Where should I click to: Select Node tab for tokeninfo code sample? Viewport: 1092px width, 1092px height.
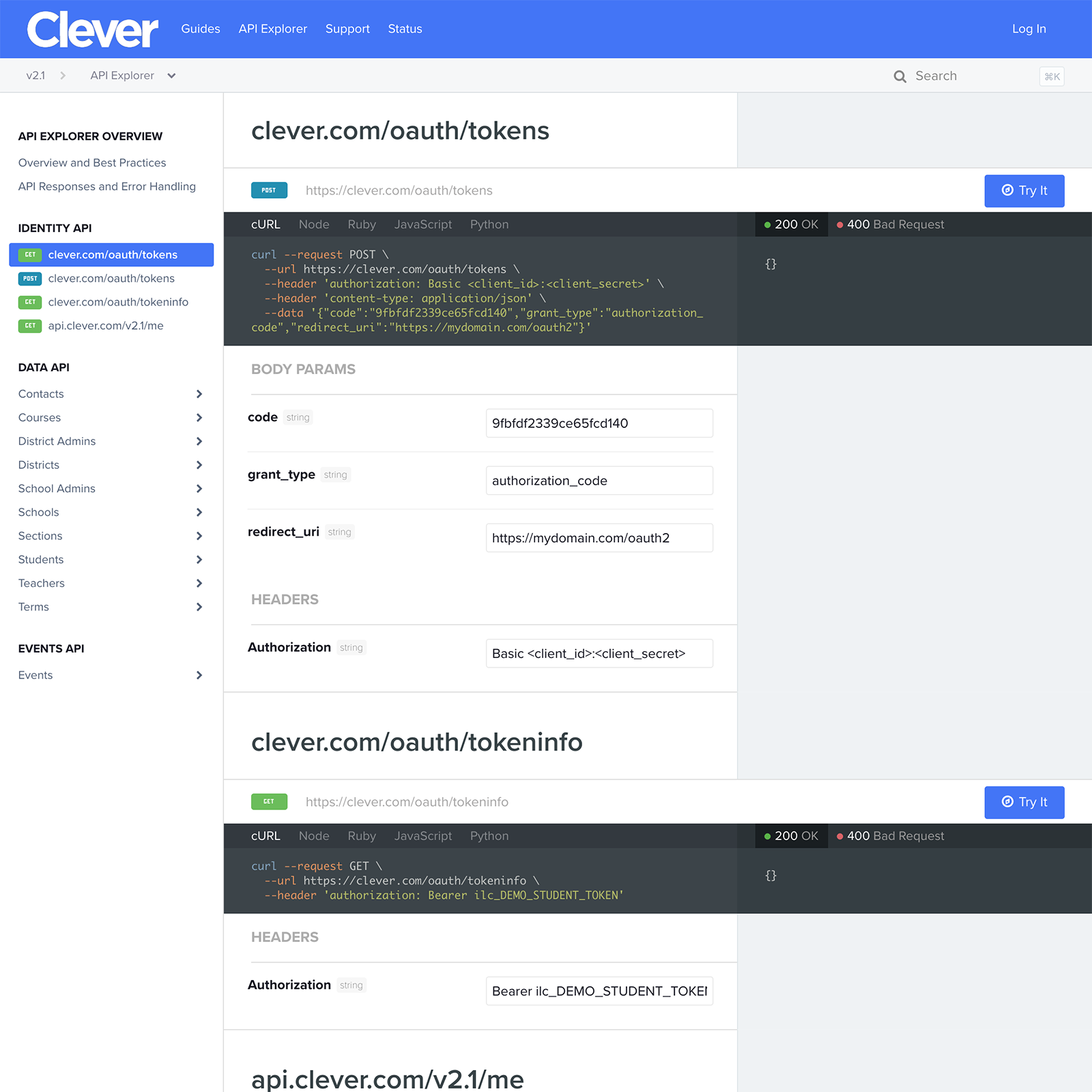314,836
